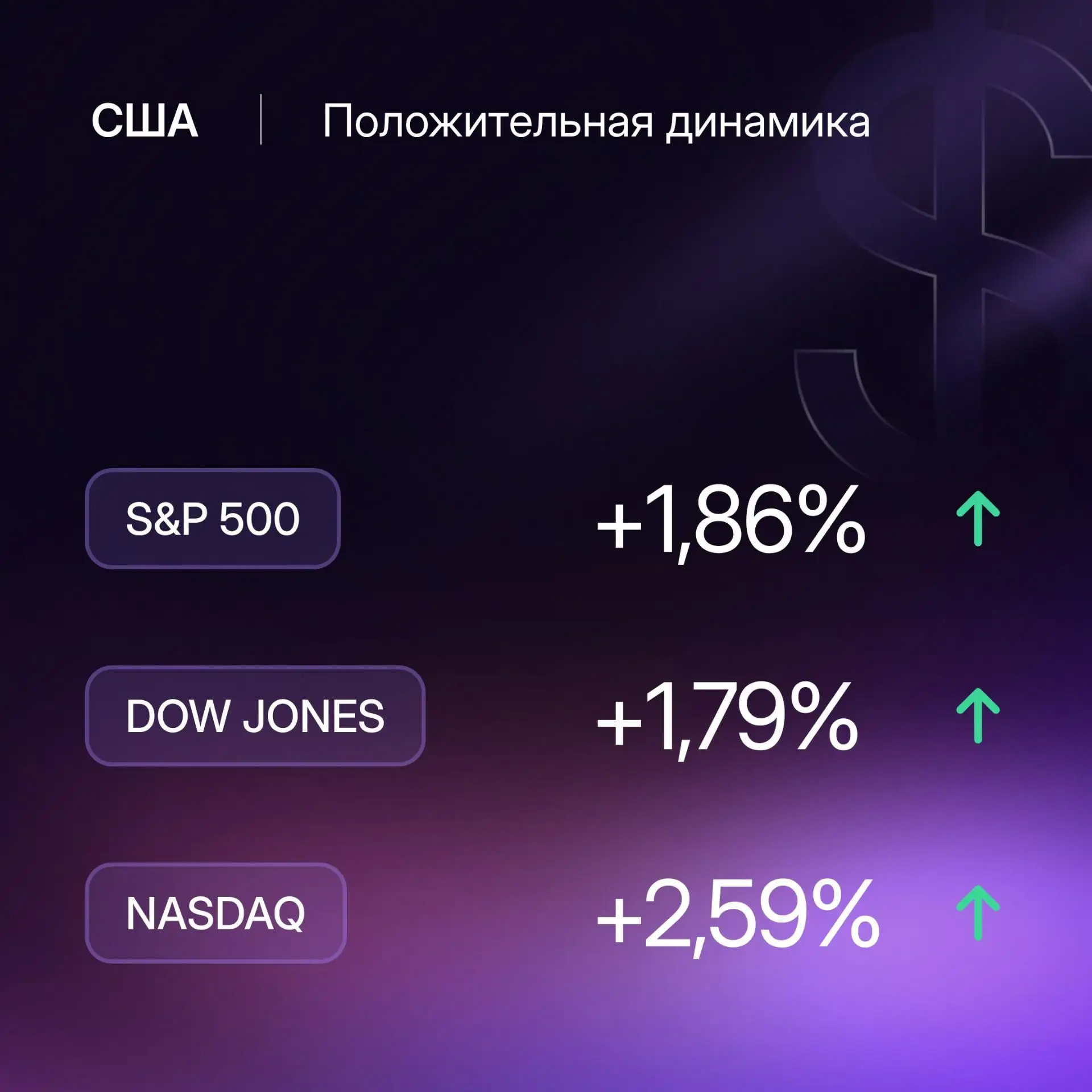Screen dimensions: 1092x1092
Task: Click the plus sign before 1,86%
Action: (x=619, y=527)
